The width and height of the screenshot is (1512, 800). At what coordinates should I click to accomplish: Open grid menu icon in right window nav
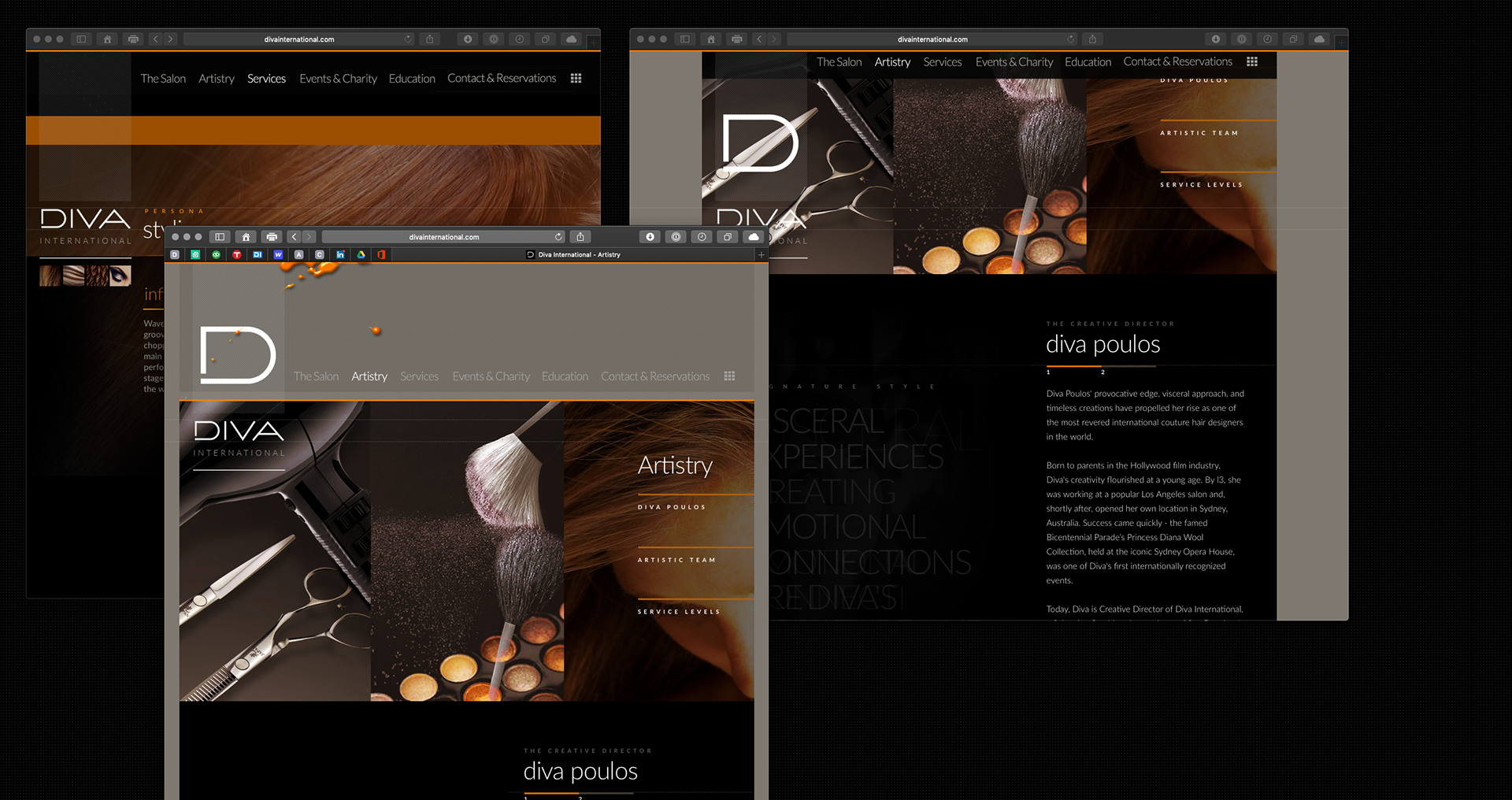click(x=1252, y=62)
